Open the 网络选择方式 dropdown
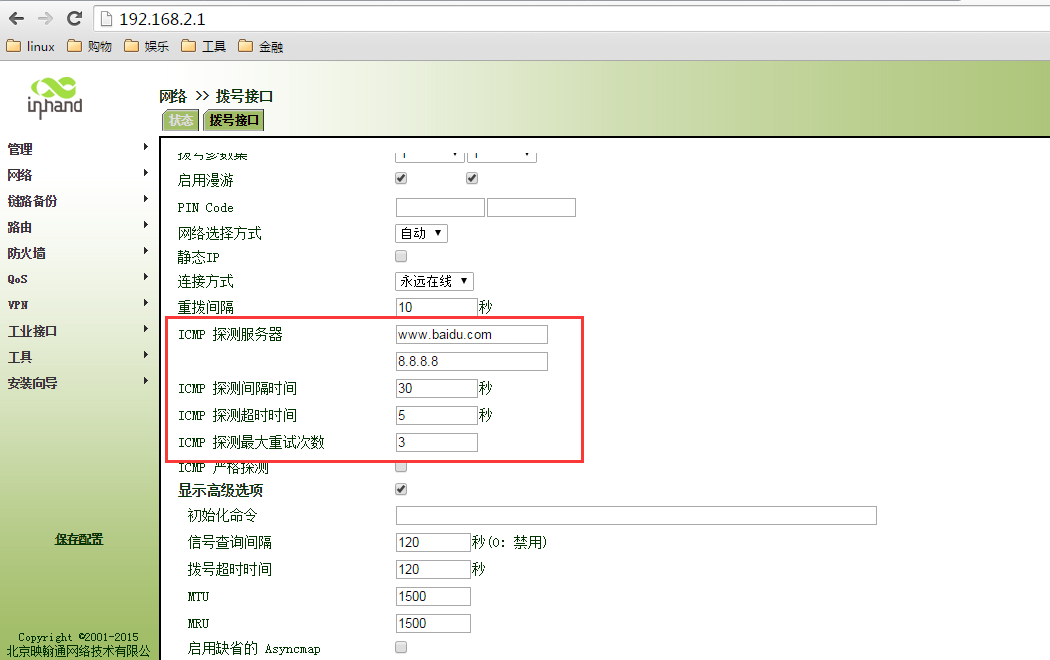This screenshot has width=1050, height=660. (x=421, y=233)
